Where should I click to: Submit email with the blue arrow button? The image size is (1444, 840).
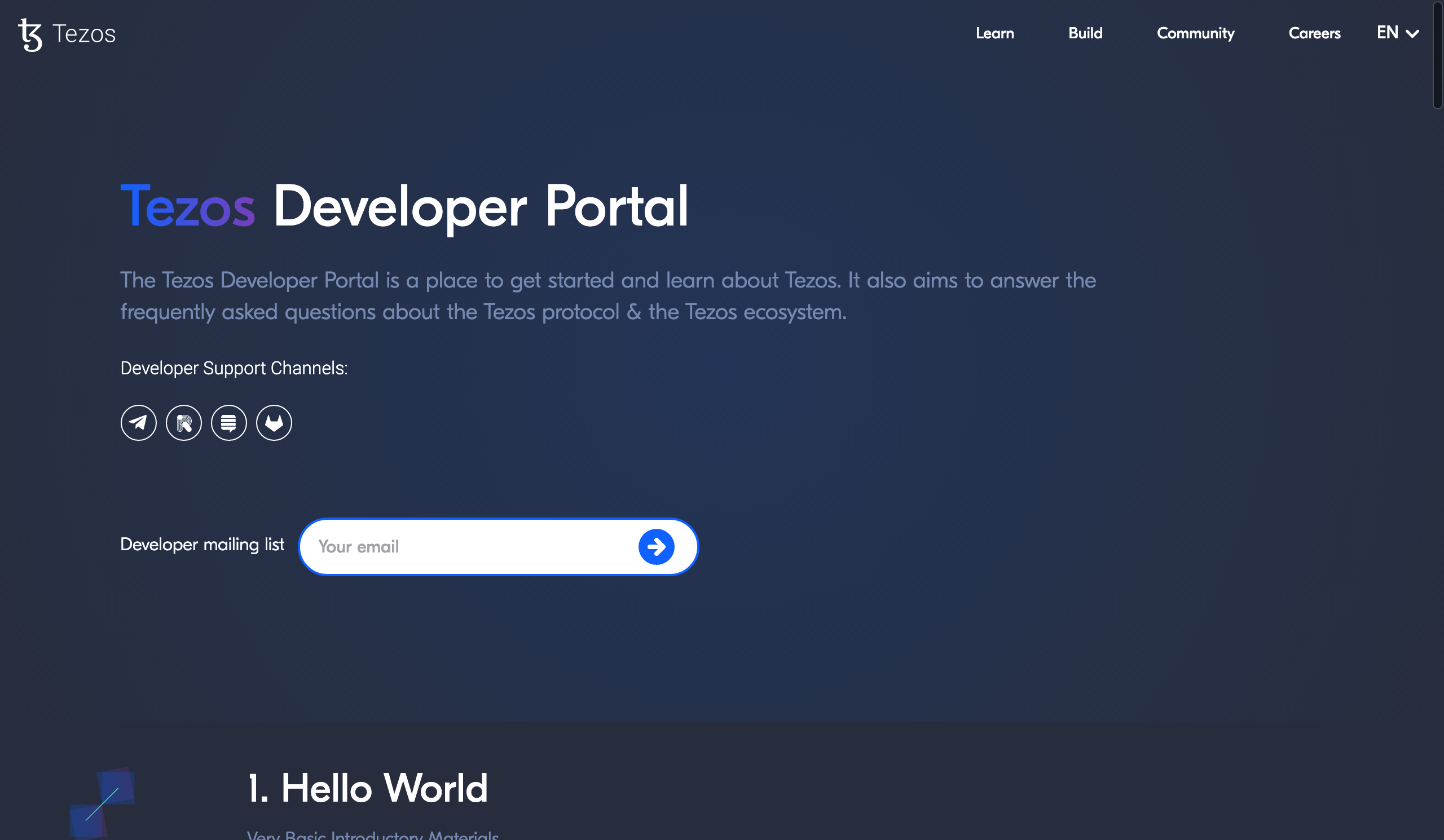[x=656, y=546]
